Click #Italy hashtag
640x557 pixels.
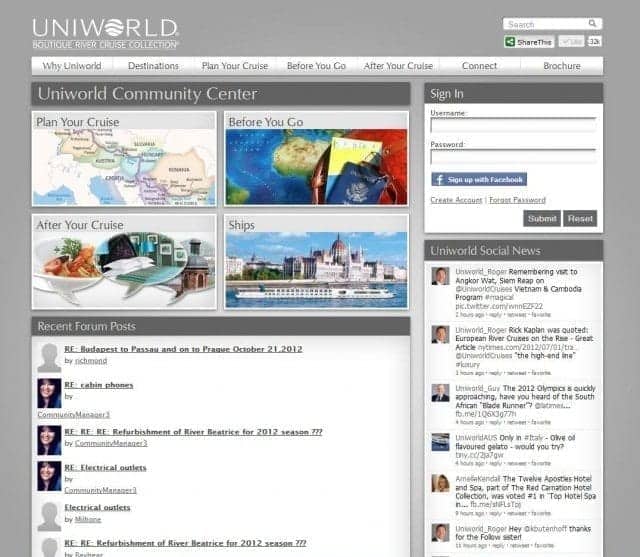(x=533, y=438)
